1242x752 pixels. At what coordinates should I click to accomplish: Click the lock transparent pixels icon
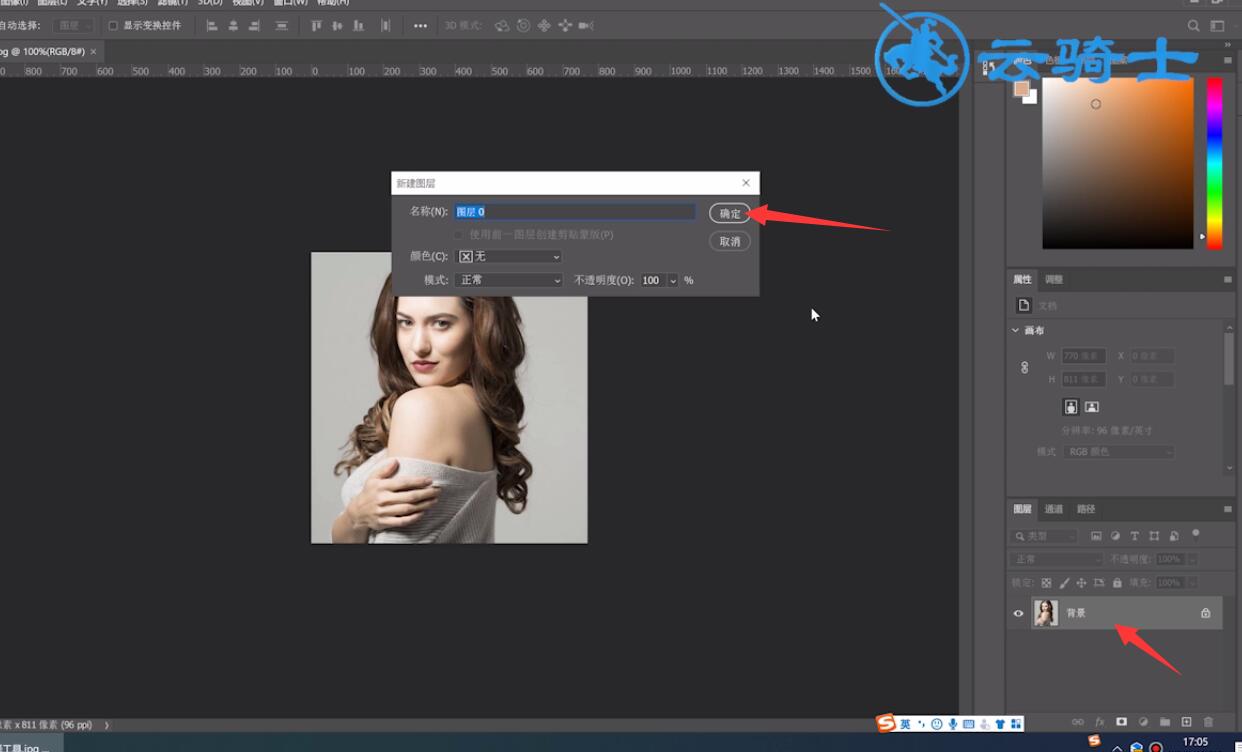pos(1047,582)
